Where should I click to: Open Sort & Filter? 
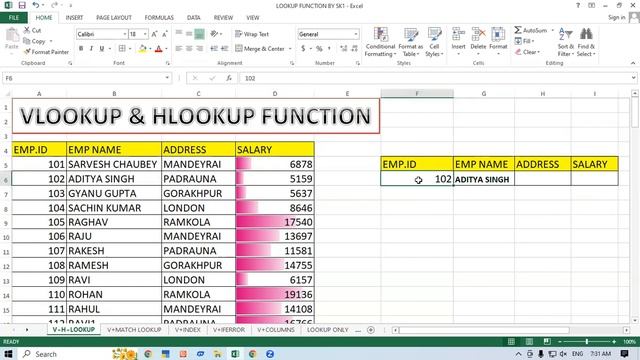(566, 42)
